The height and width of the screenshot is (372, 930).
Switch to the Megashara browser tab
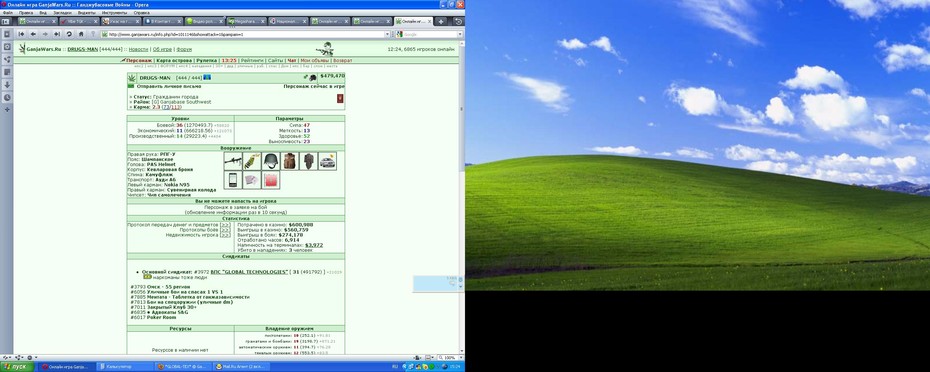click(x=246, y=21)
